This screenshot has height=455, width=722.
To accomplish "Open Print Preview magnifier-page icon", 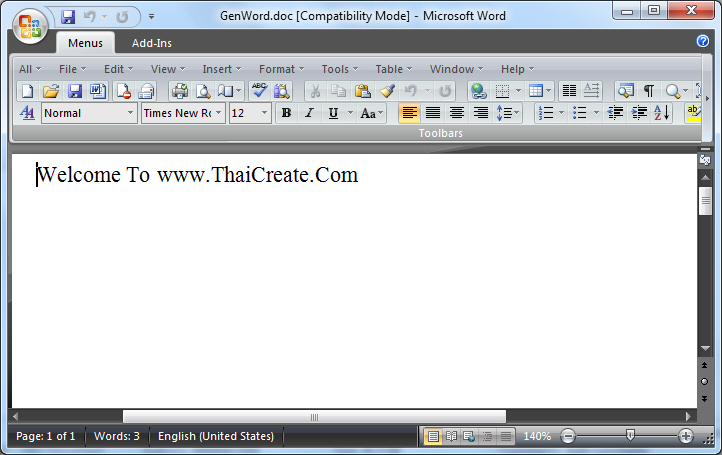I will click(x=203, y=91).
